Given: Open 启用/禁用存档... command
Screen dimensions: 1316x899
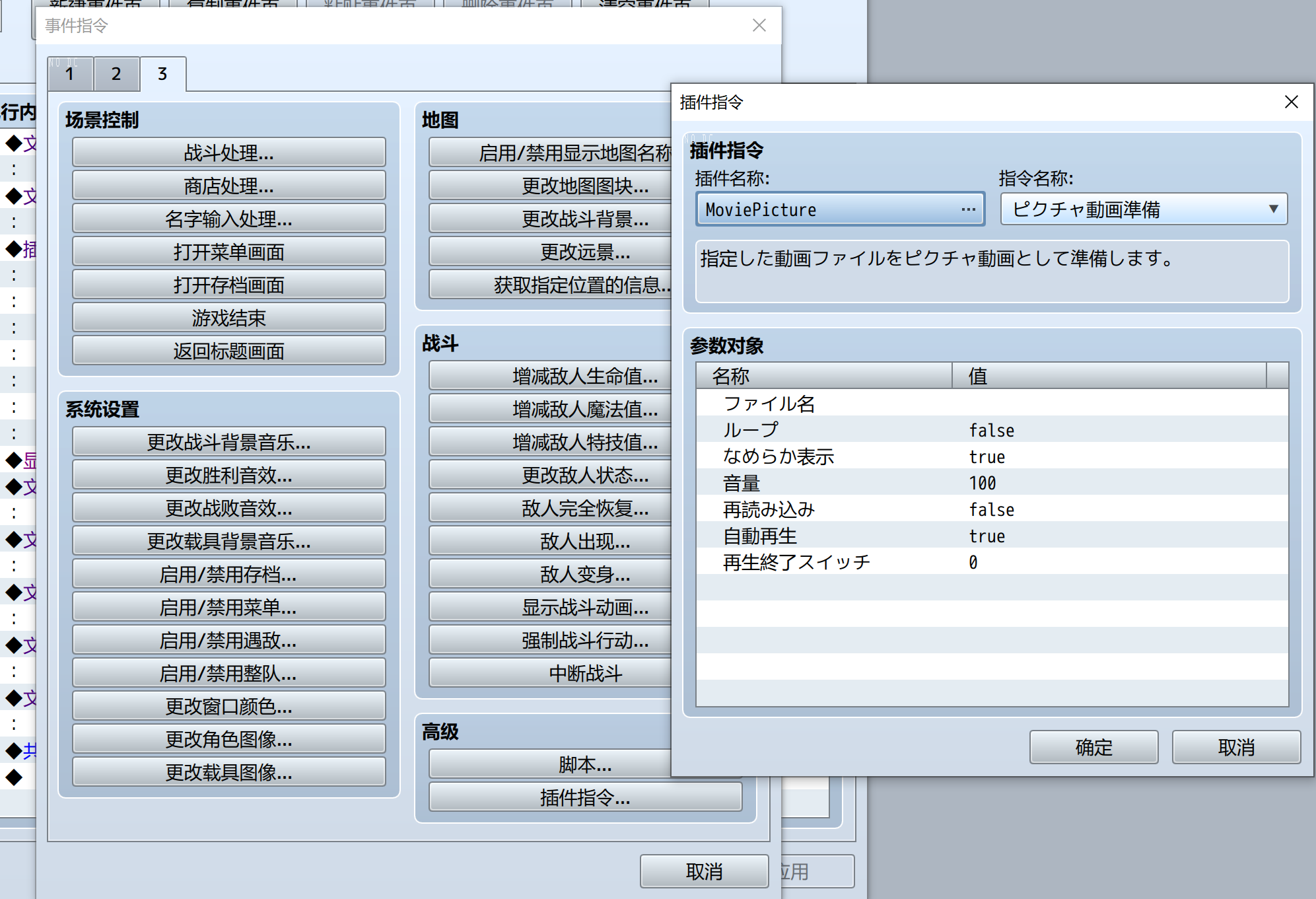Looking at the screenshot, I should click(x=228, y=574).
